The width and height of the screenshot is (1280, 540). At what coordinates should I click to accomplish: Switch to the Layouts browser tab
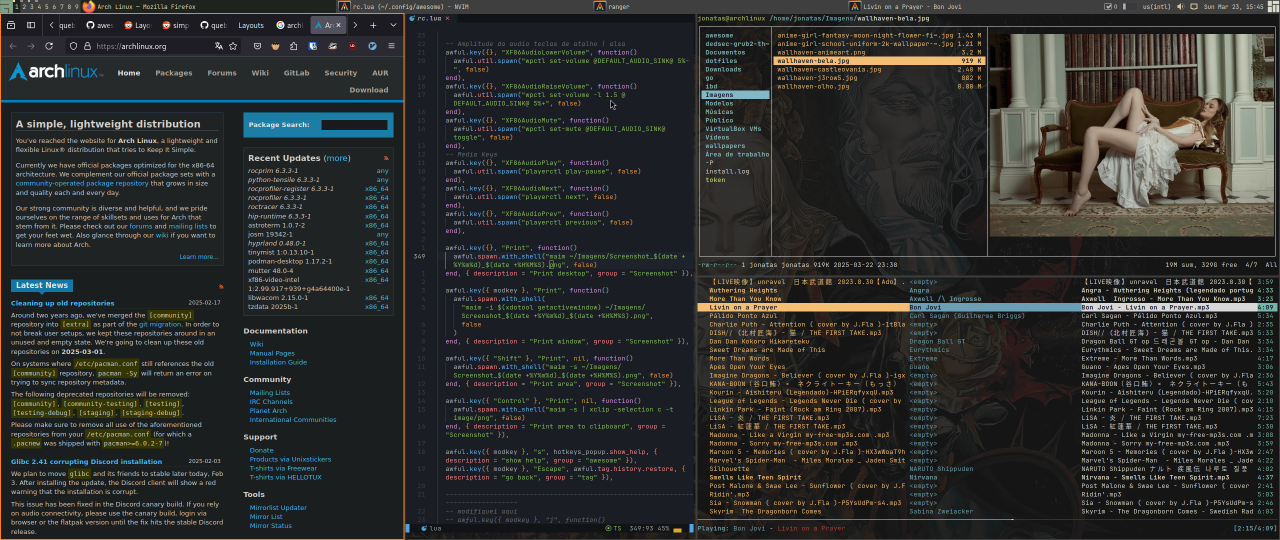coord(251,25)
